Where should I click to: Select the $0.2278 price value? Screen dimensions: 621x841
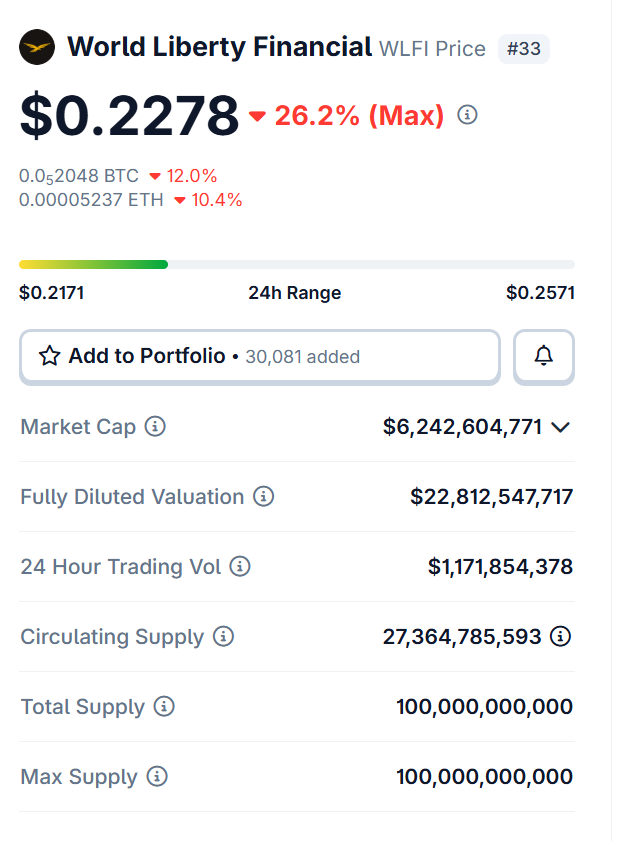pyautogui.click(x=129, y=115)
